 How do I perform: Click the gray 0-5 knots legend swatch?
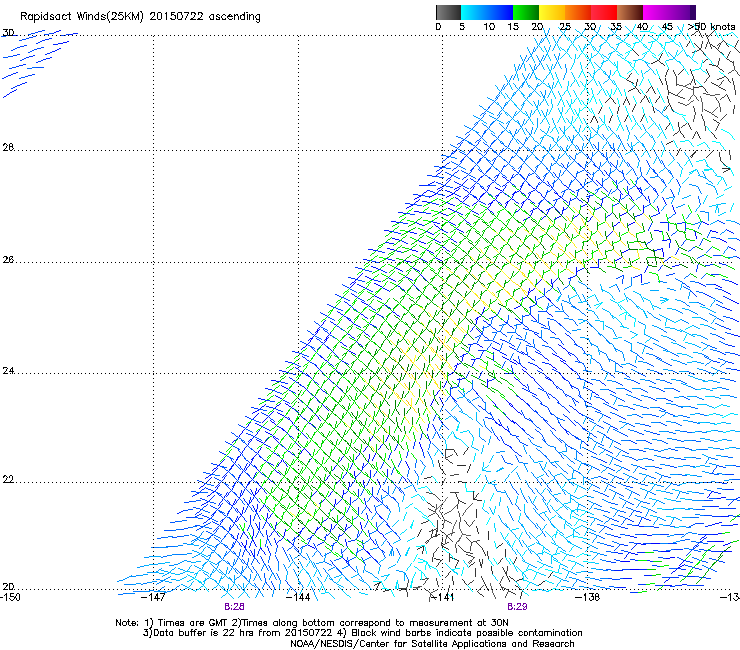(448, 12)
